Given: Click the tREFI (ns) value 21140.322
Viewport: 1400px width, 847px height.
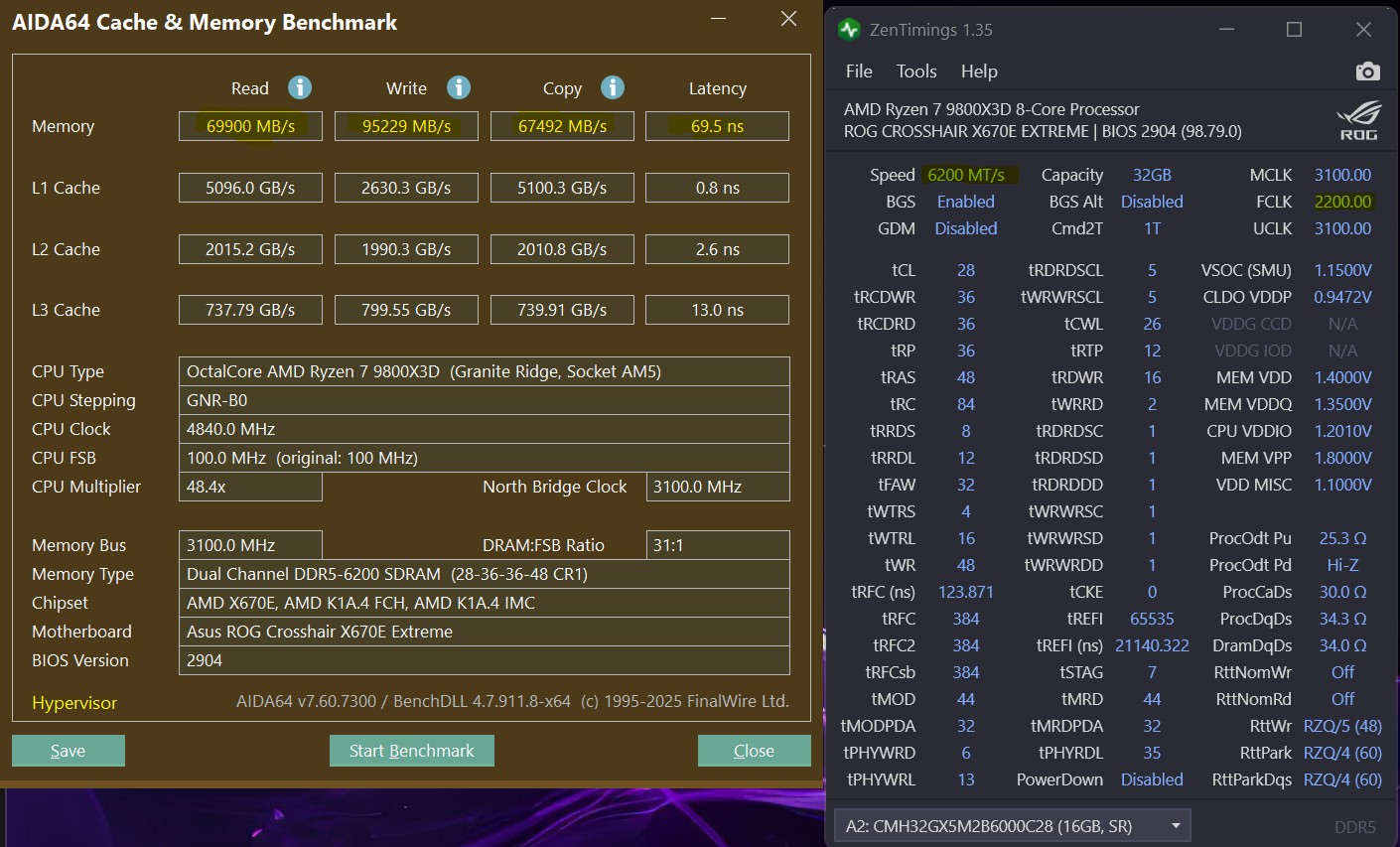Looking at the screenshot, I should click(1152, 645).
